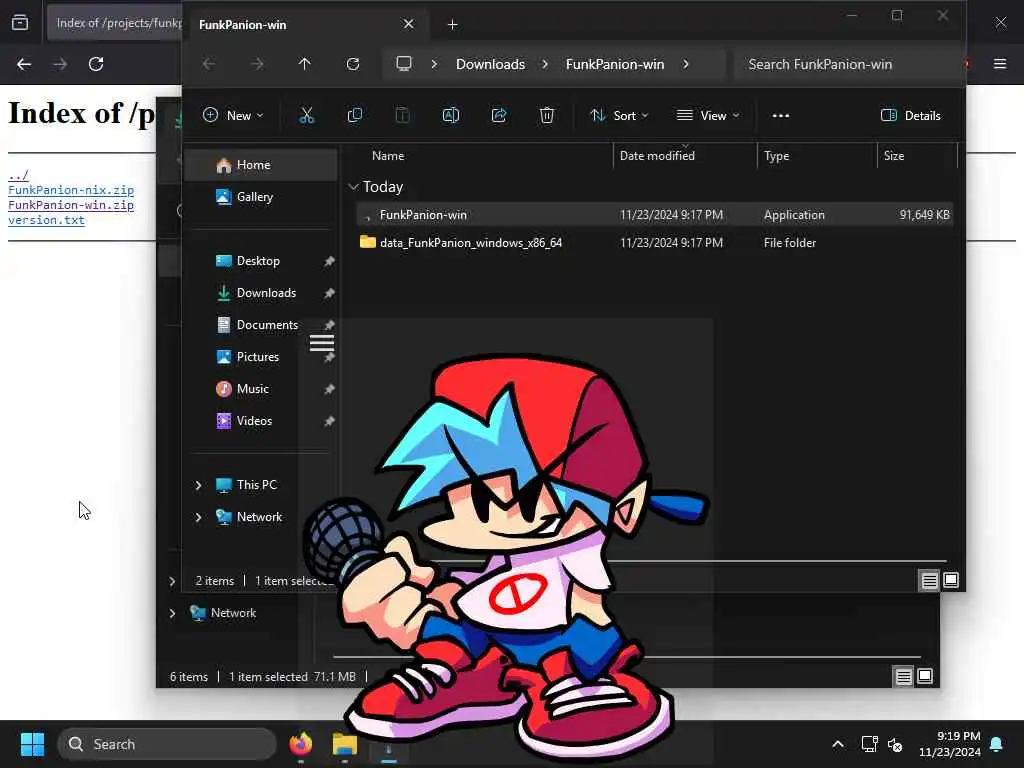Toggle the Details pane button
This screenshot has height=768, width=1024.
tap(910, 116)
